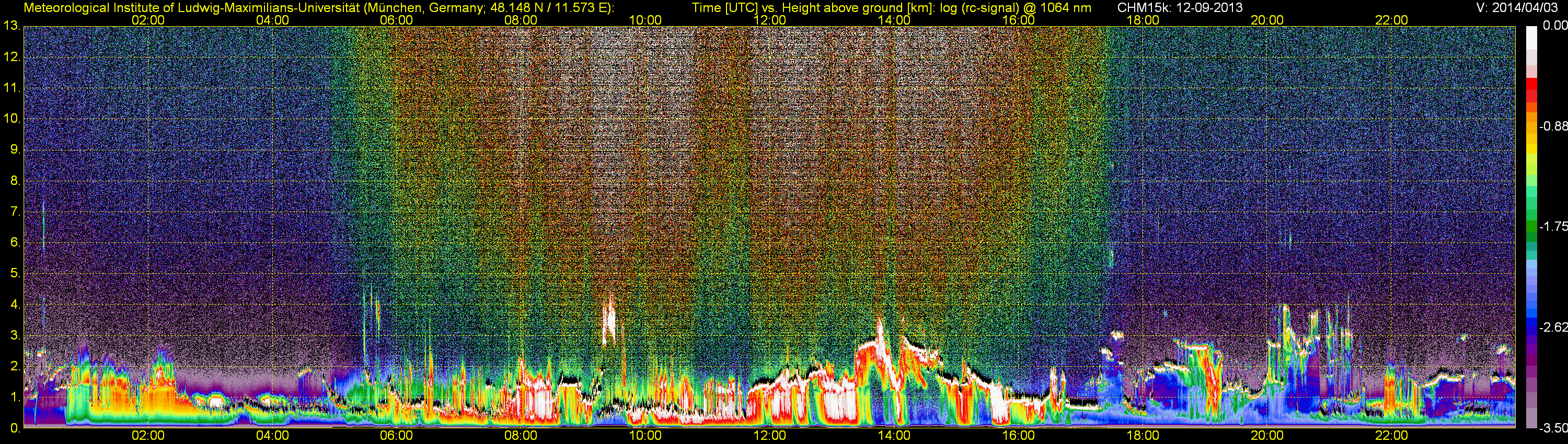
Task: Click the '-2.62' color scale value
Action: 1553,327
